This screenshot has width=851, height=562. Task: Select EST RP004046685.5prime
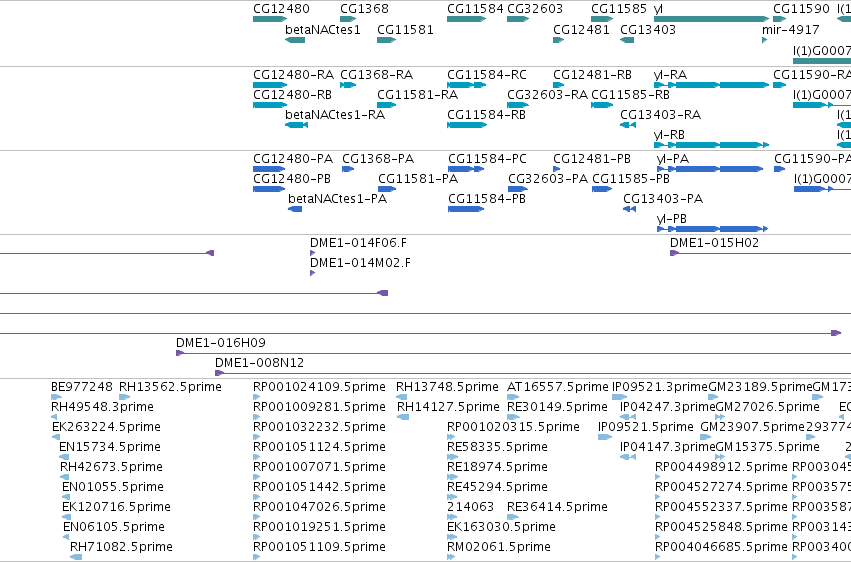(658, 557)
